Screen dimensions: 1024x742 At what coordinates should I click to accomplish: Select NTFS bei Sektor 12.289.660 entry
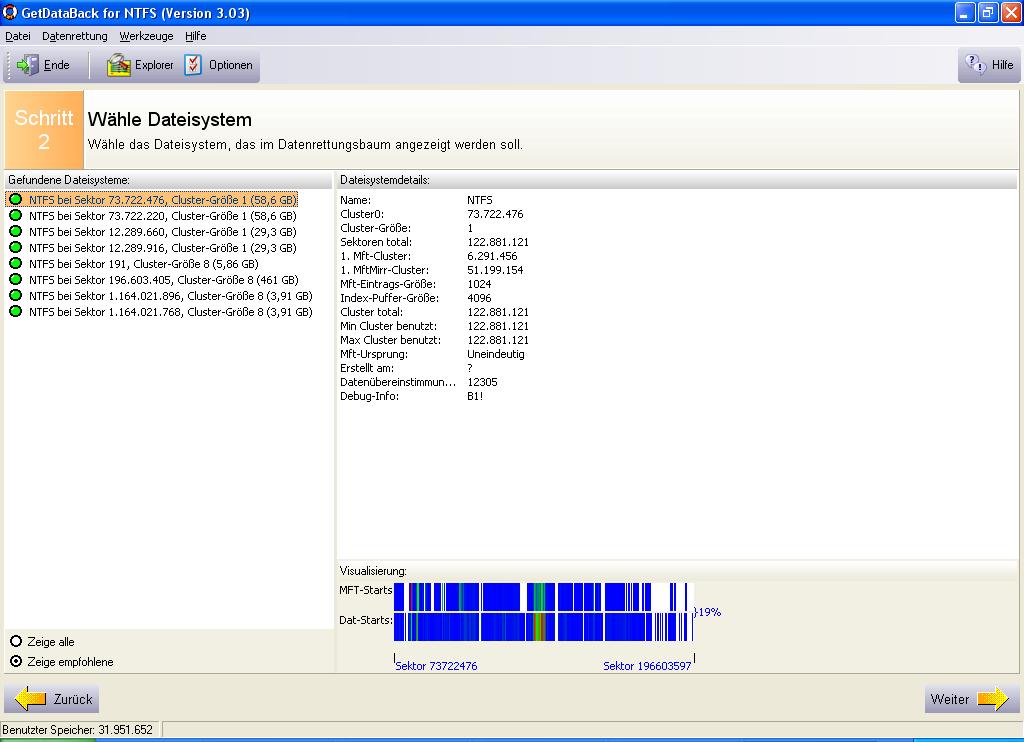(163, 231)
